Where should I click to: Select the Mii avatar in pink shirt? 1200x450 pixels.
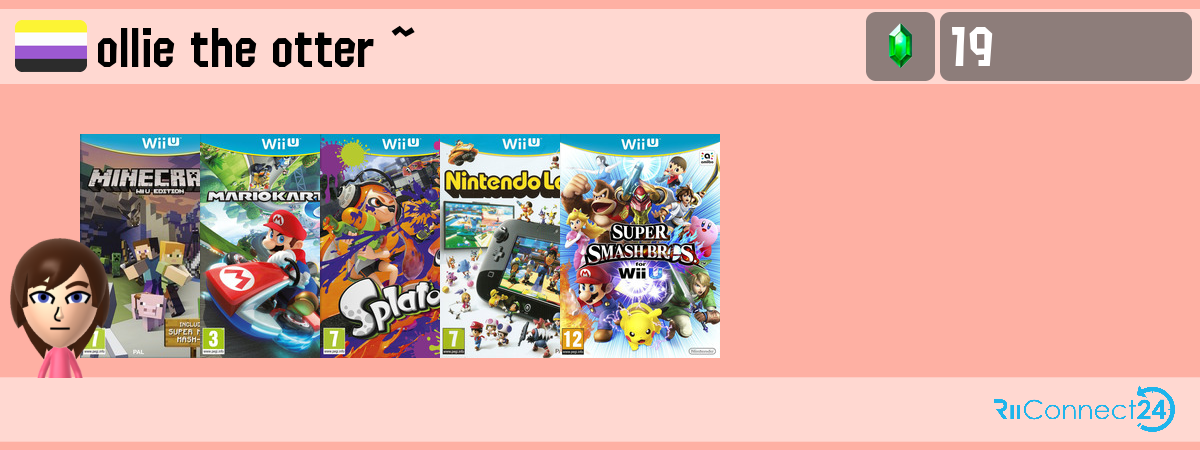click(x=57, y=308)
